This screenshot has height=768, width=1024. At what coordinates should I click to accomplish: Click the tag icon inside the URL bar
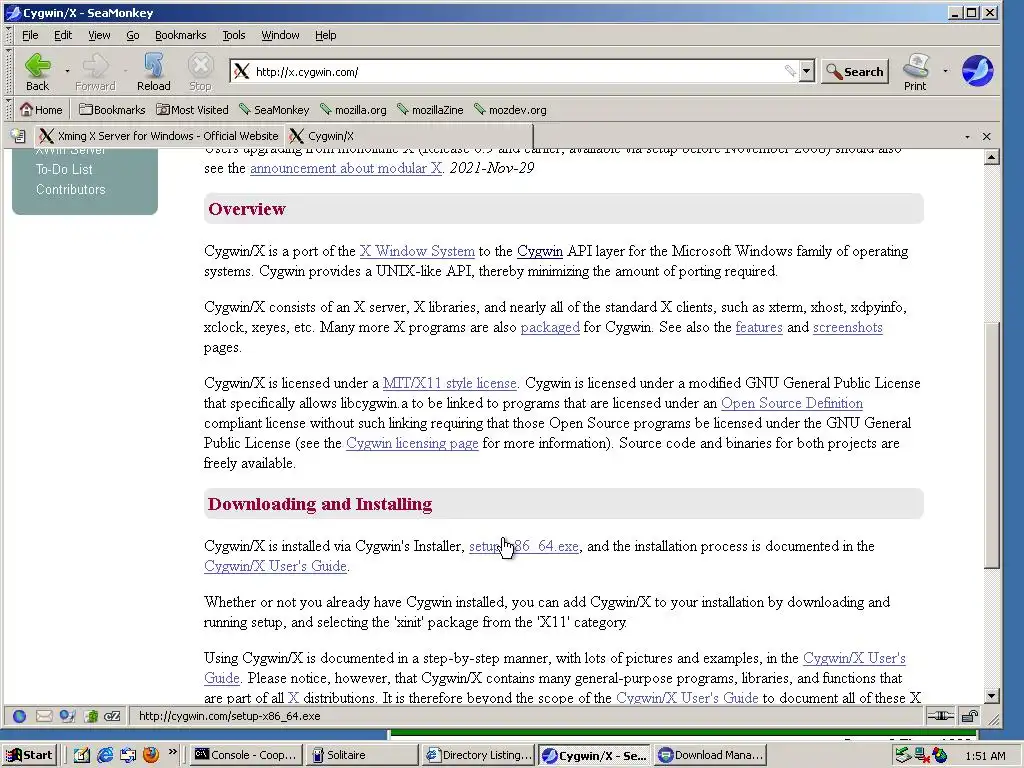[790, 71]
